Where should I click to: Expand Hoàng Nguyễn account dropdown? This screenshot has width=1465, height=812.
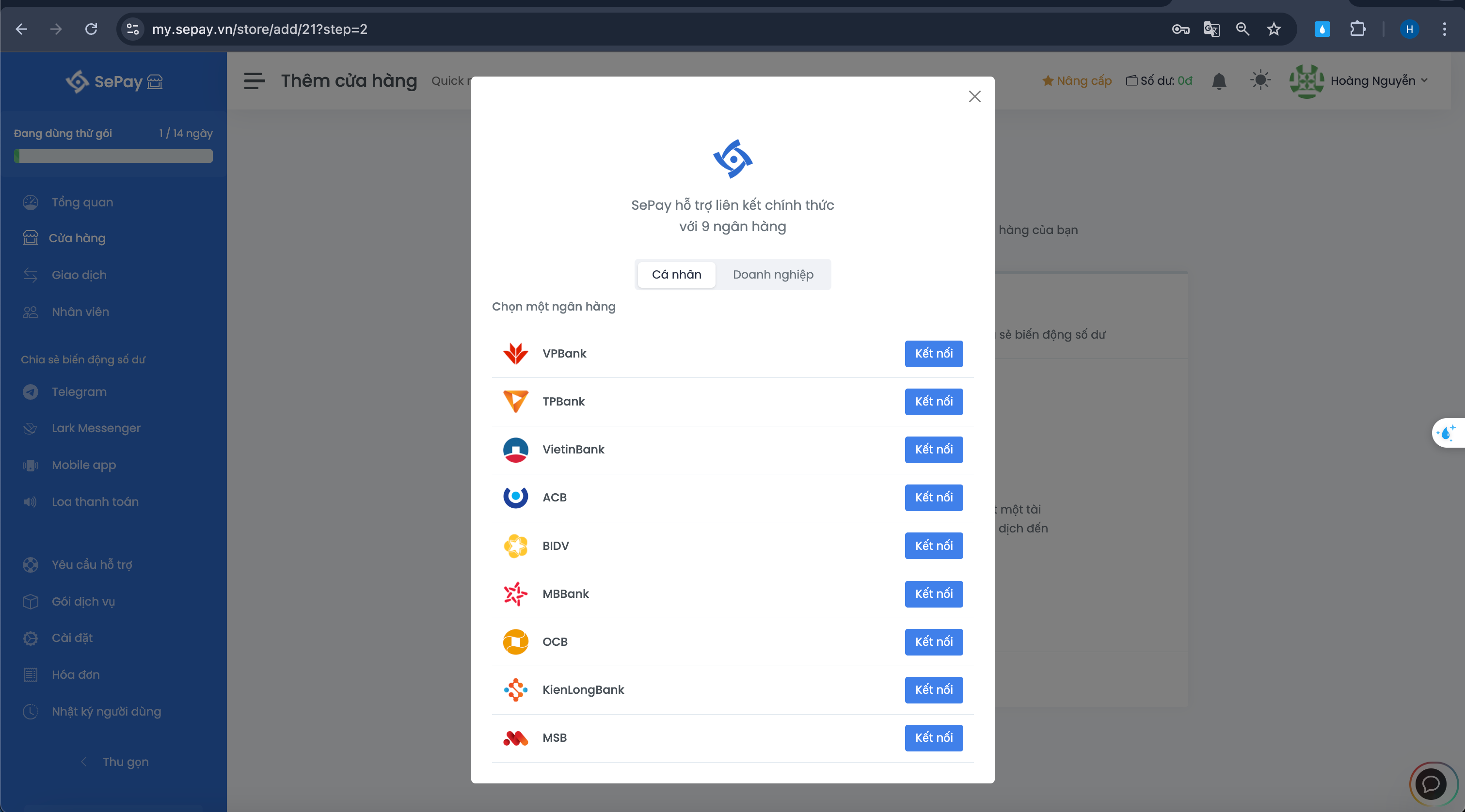[1379, 81]
